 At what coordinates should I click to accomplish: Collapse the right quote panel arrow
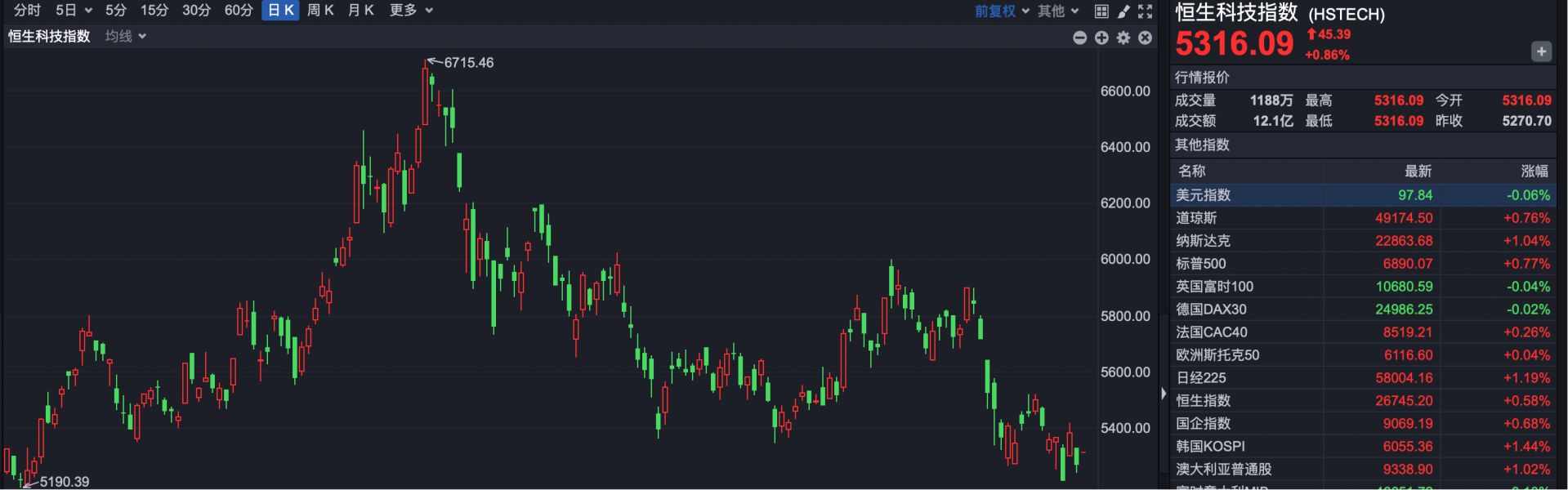pos(1164,393)
